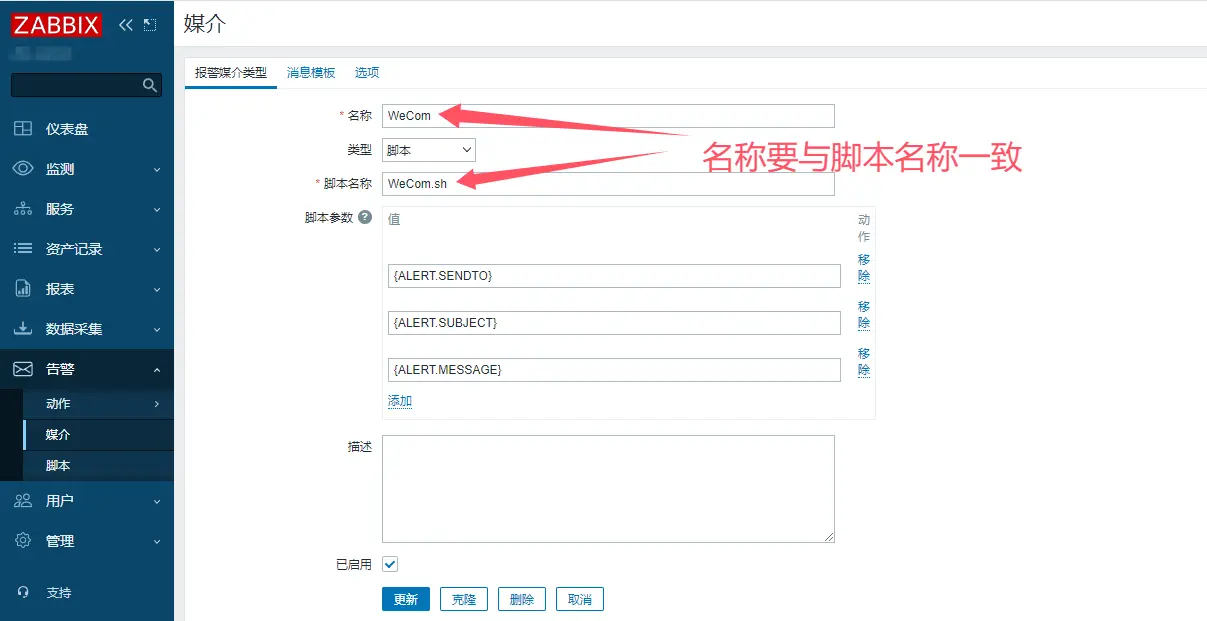Click the search magnifier icon
The image size is (1207, 621).
(150, 85)
